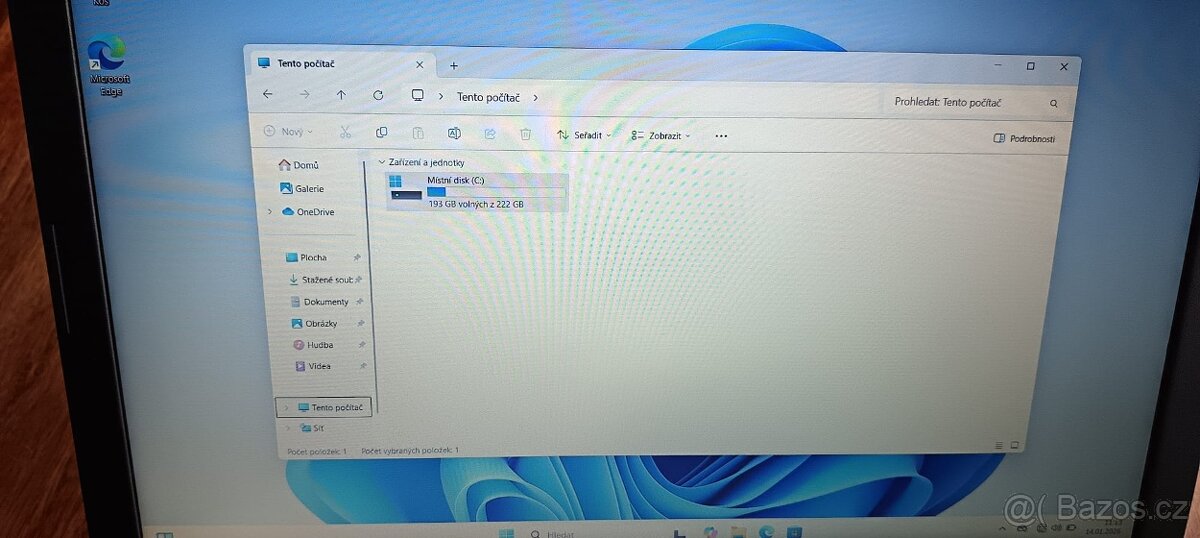
Task: Open Windows Start button on taskbar
Action: pos(506,533)
